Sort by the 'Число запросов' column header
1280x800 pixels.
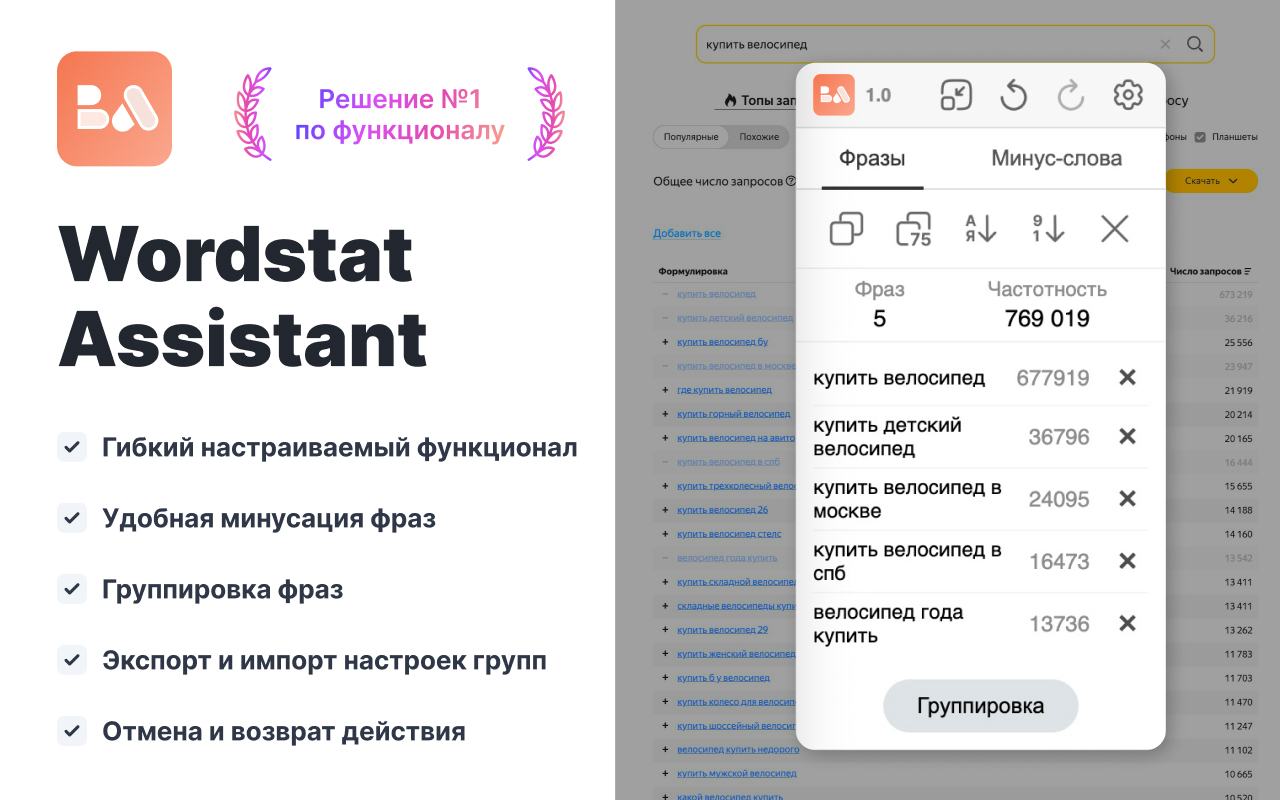pyautogui.click(x=1210, y=271)
